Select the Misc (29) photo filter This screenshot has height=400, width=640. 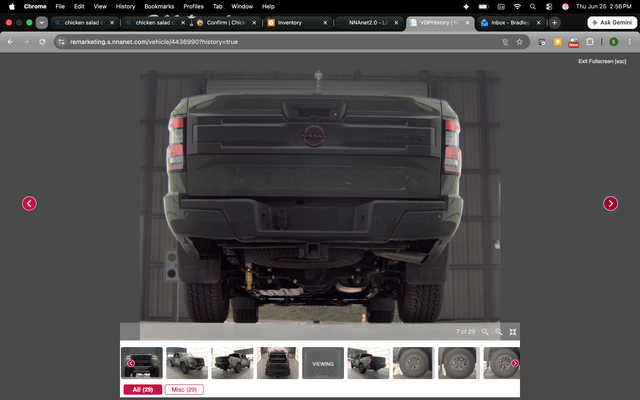pyautogui.click(x=184, y=389)
